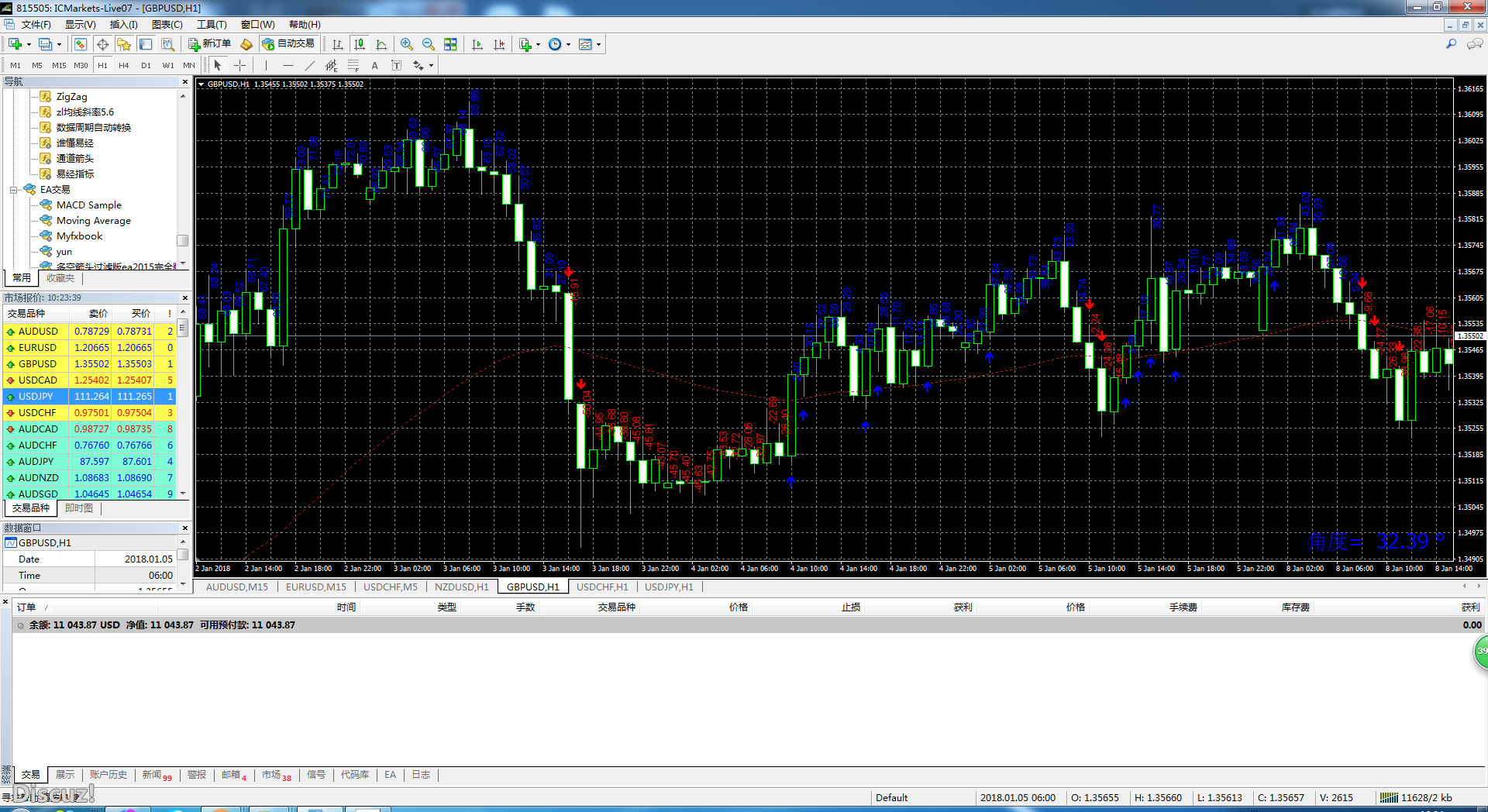Click the new chart icon
Screen dimensions: 1488x812
click(15, 44)
